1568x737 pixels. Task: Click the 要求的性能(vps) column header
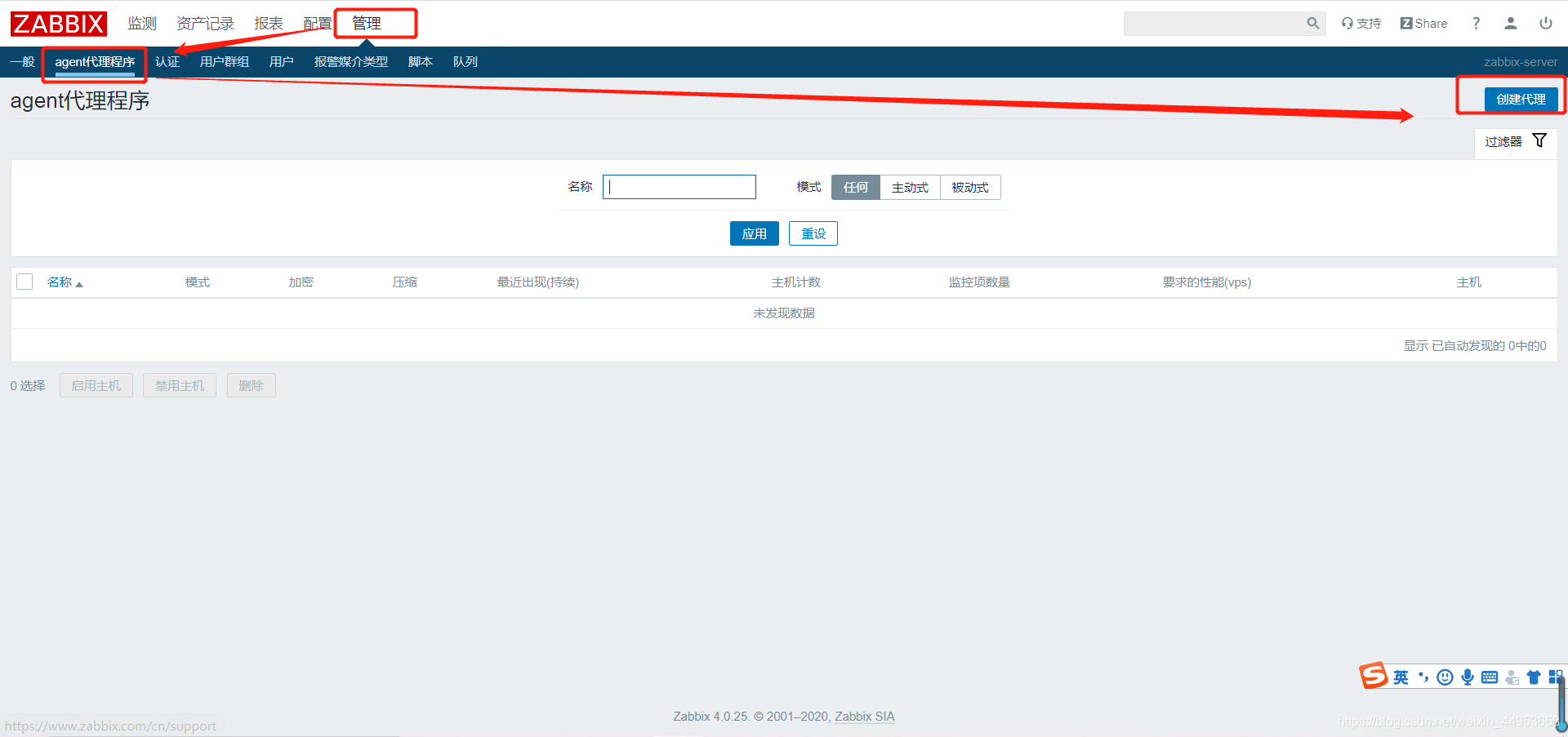(x=1207, y=282)
